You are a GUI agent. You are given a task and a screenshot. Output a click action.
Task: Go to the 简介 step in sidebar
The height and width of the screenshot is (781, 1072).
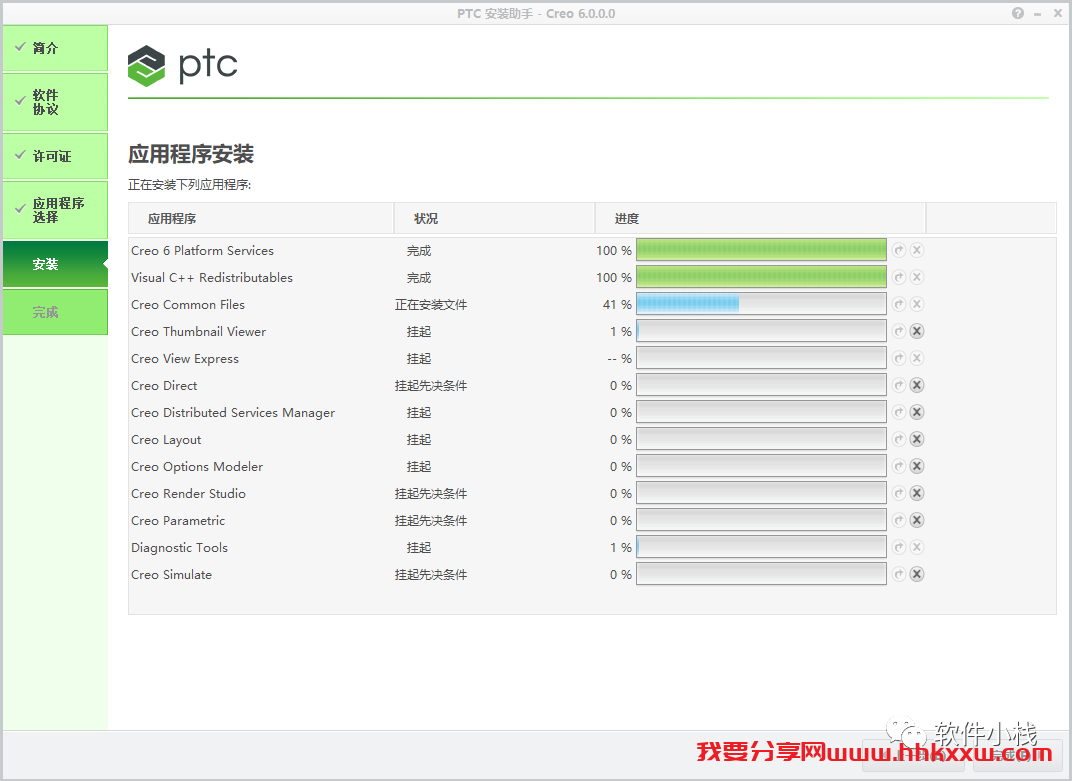[x=55, y=48]
